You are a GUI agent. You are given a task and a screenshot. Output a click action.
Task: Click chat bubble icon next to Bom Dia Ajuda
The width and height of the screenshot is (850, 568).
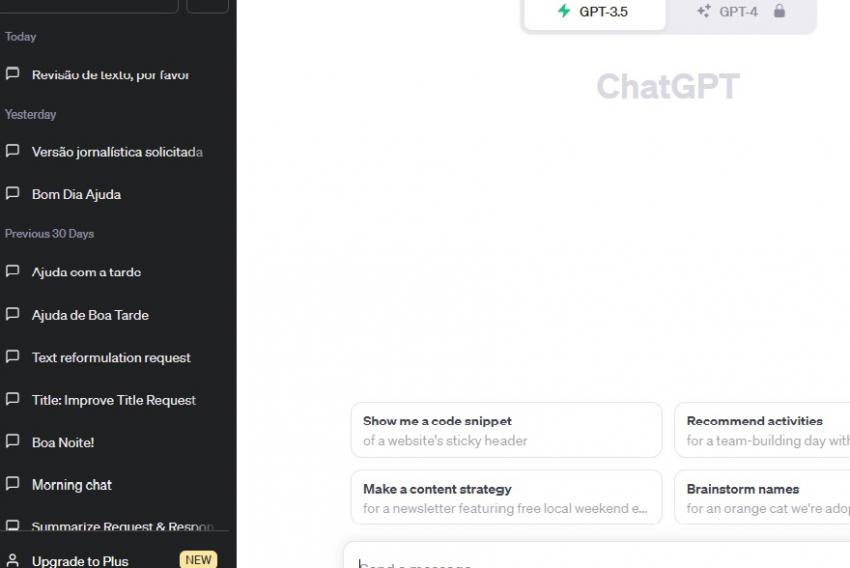[x=13, y=194]
